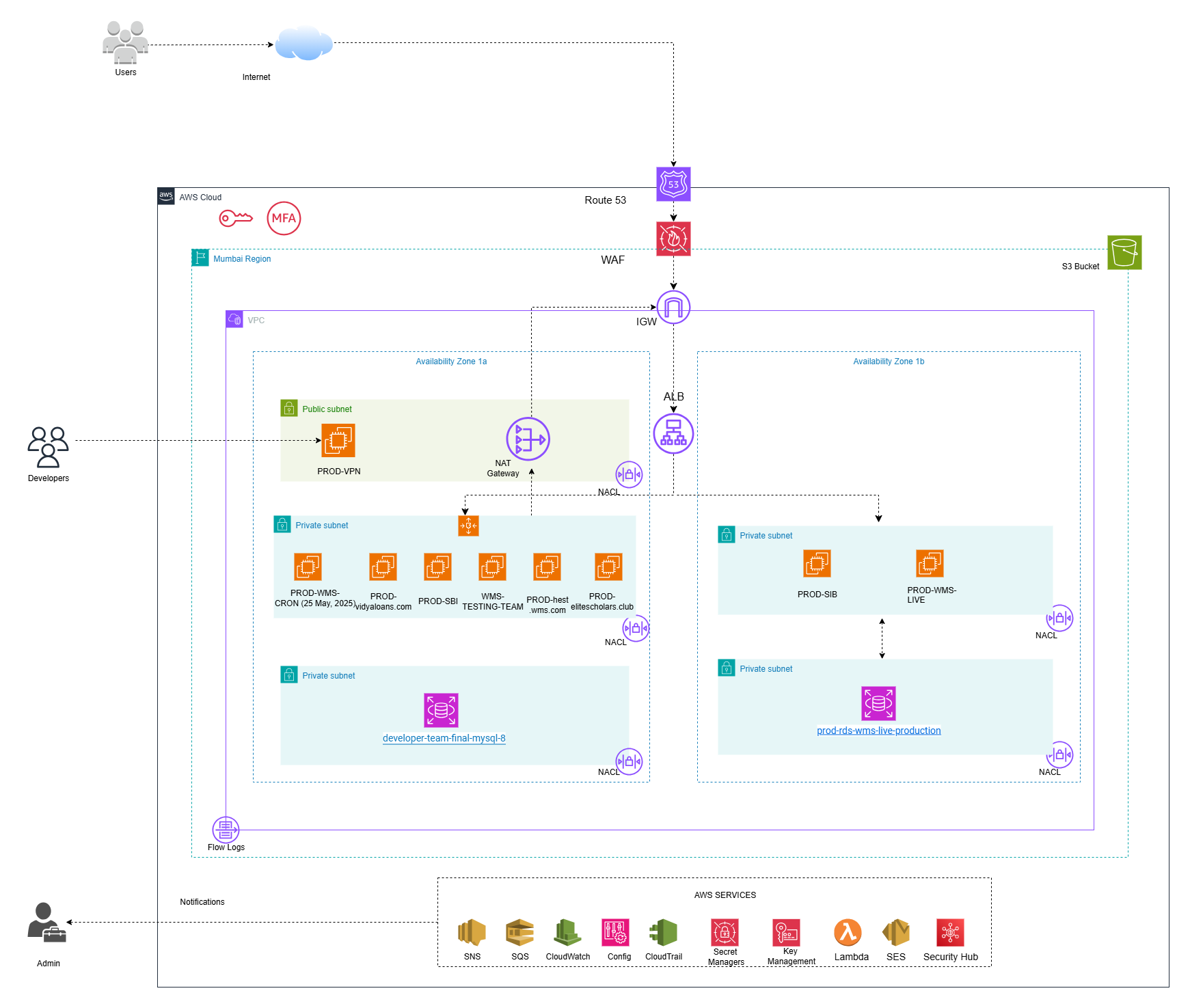Click the CloudWatch service icon
This screenshot has height=1008, width=1190.
click(x=567, y=932)
